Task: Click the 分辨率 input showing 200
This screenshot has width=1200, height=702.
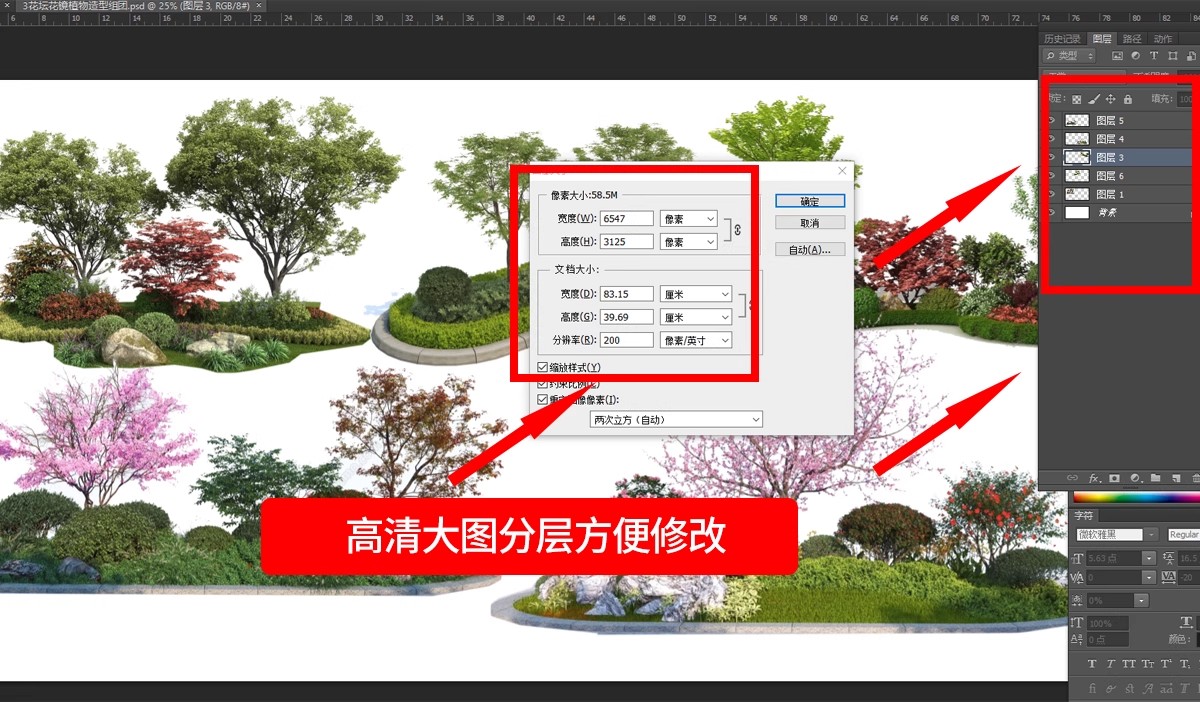Action: pos(626,339)
